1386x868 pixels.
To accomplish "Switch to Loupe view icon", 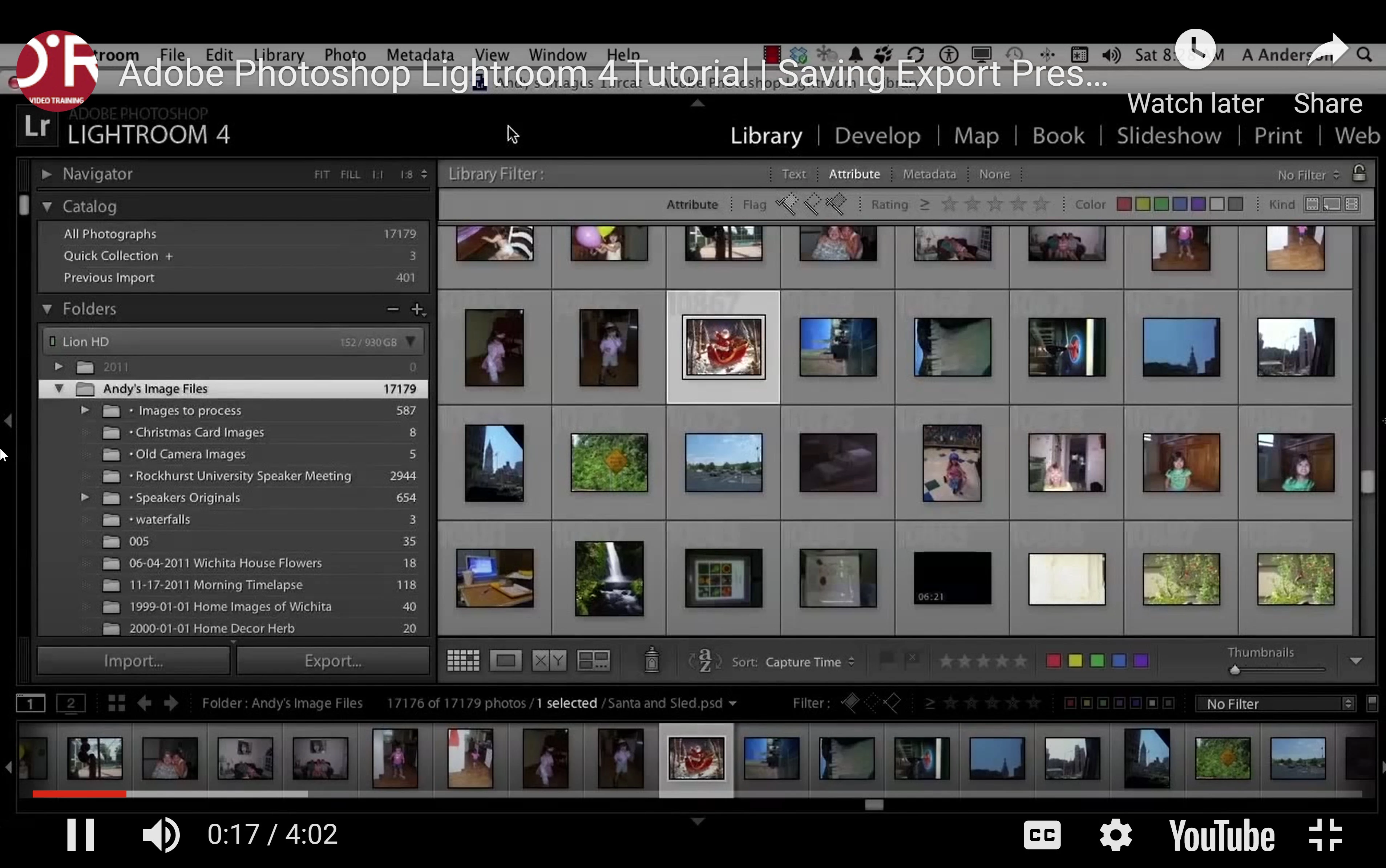I will (x=505, y=661).
